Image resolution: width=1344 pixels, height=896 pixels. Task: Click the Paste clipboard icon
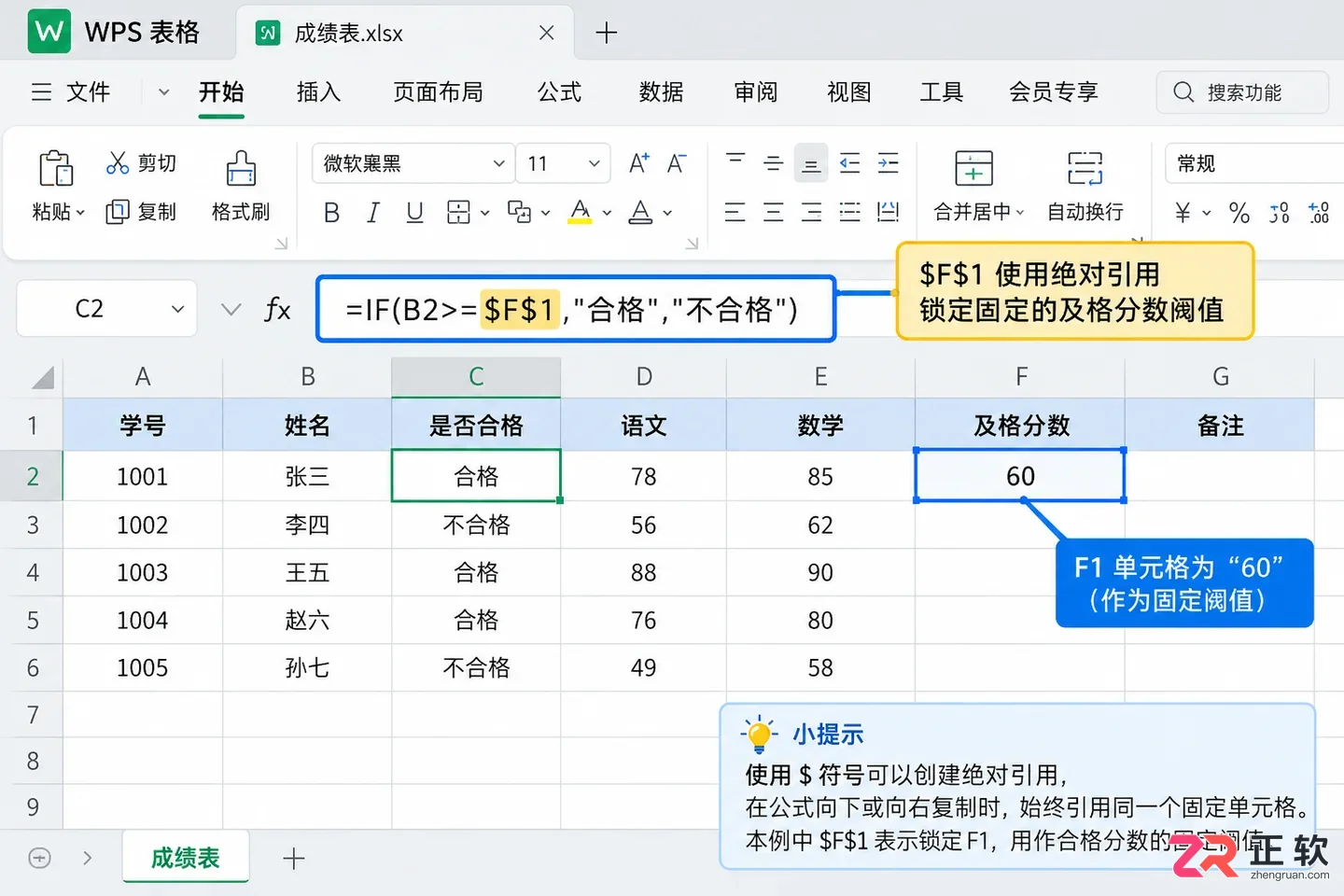56,169
